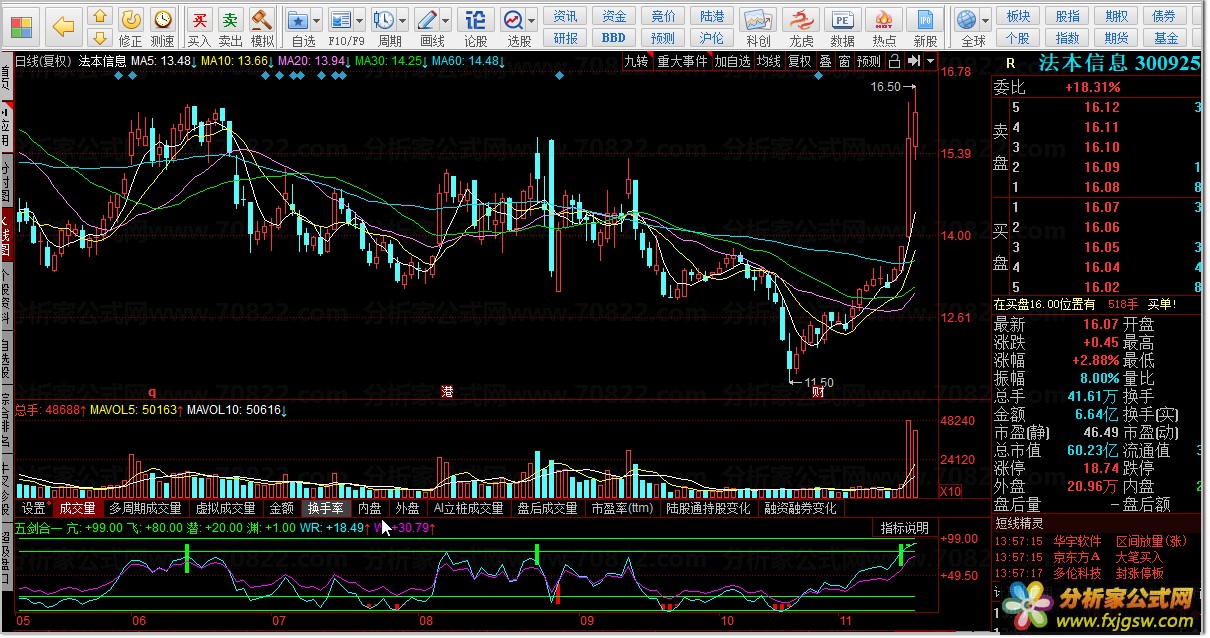Click the green 卖出 sell icon

(x=231, y=26)
